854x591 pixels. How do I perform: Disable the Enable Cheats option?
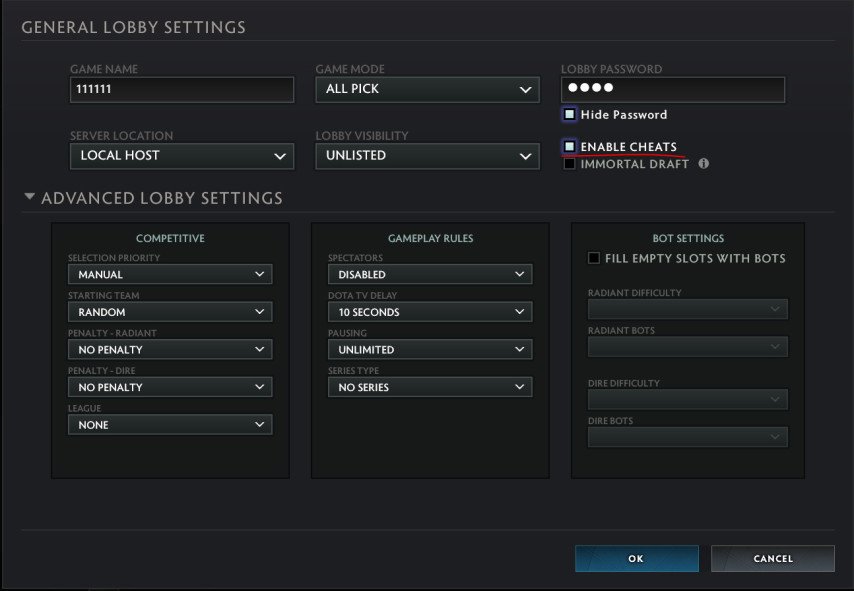(x=571, y=146)
